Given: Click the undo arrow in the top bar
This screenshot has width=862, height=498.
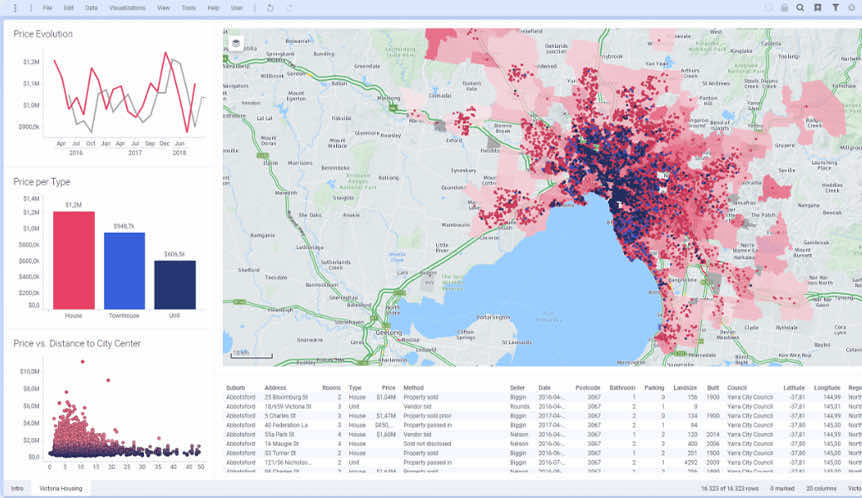Looking at the screenshot, I should [270, 8].
